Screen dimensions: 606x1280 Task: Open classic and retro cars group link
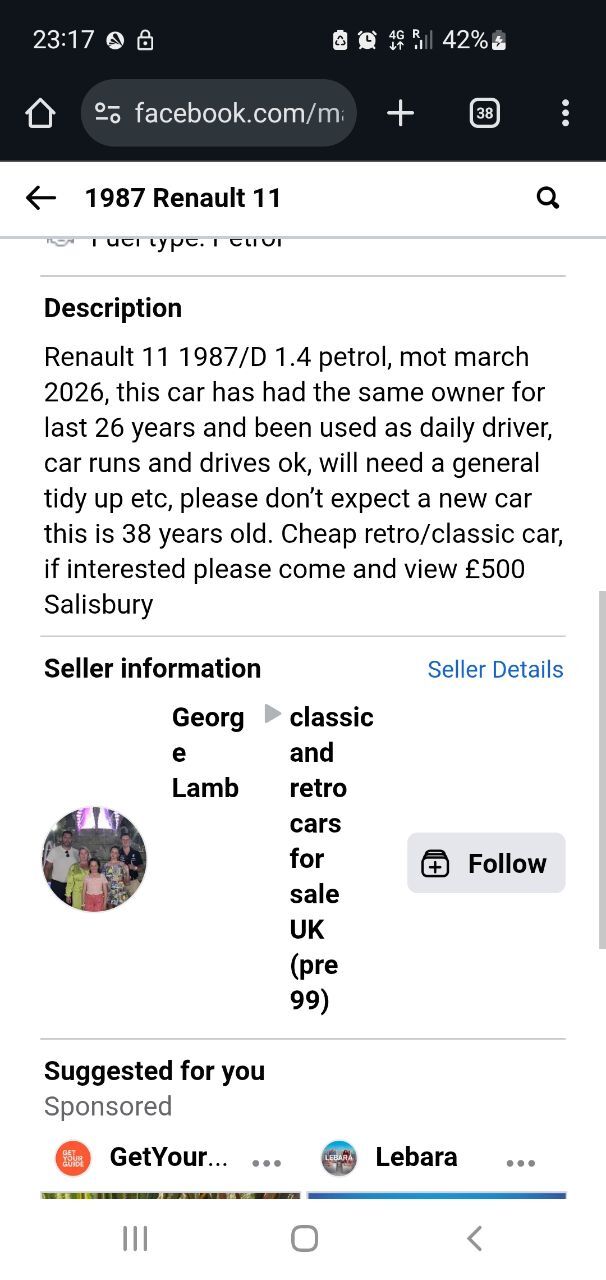point(330,858)
